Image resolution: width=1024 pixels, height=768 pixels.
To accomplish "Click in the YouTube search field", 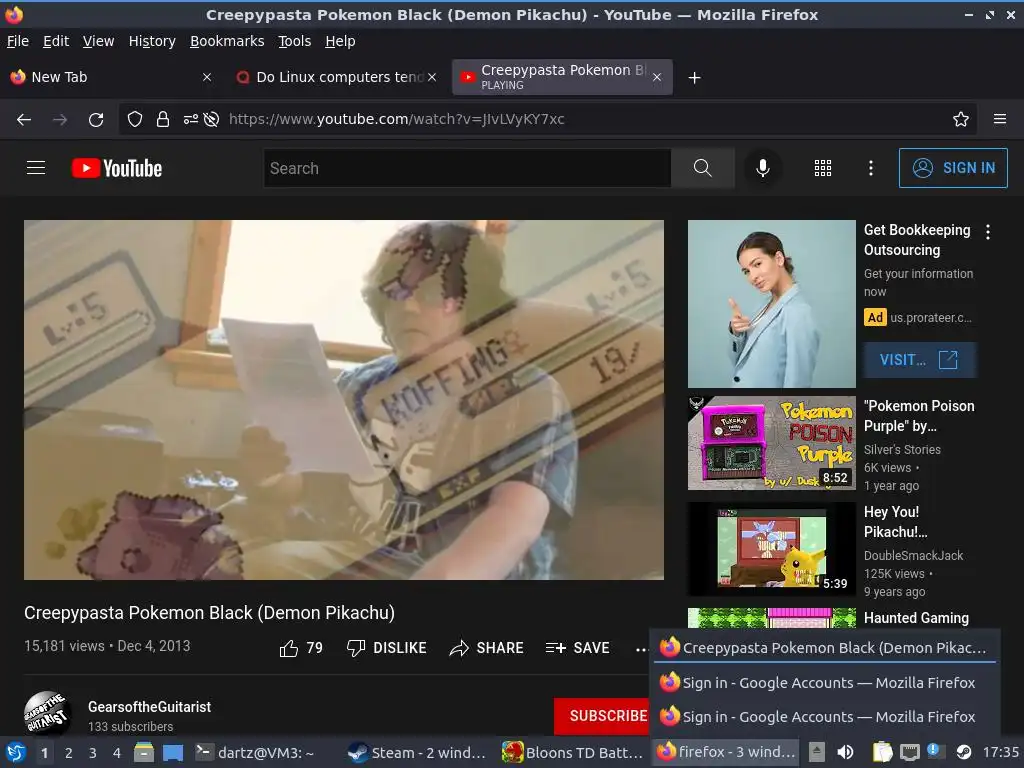I will 468,168.
